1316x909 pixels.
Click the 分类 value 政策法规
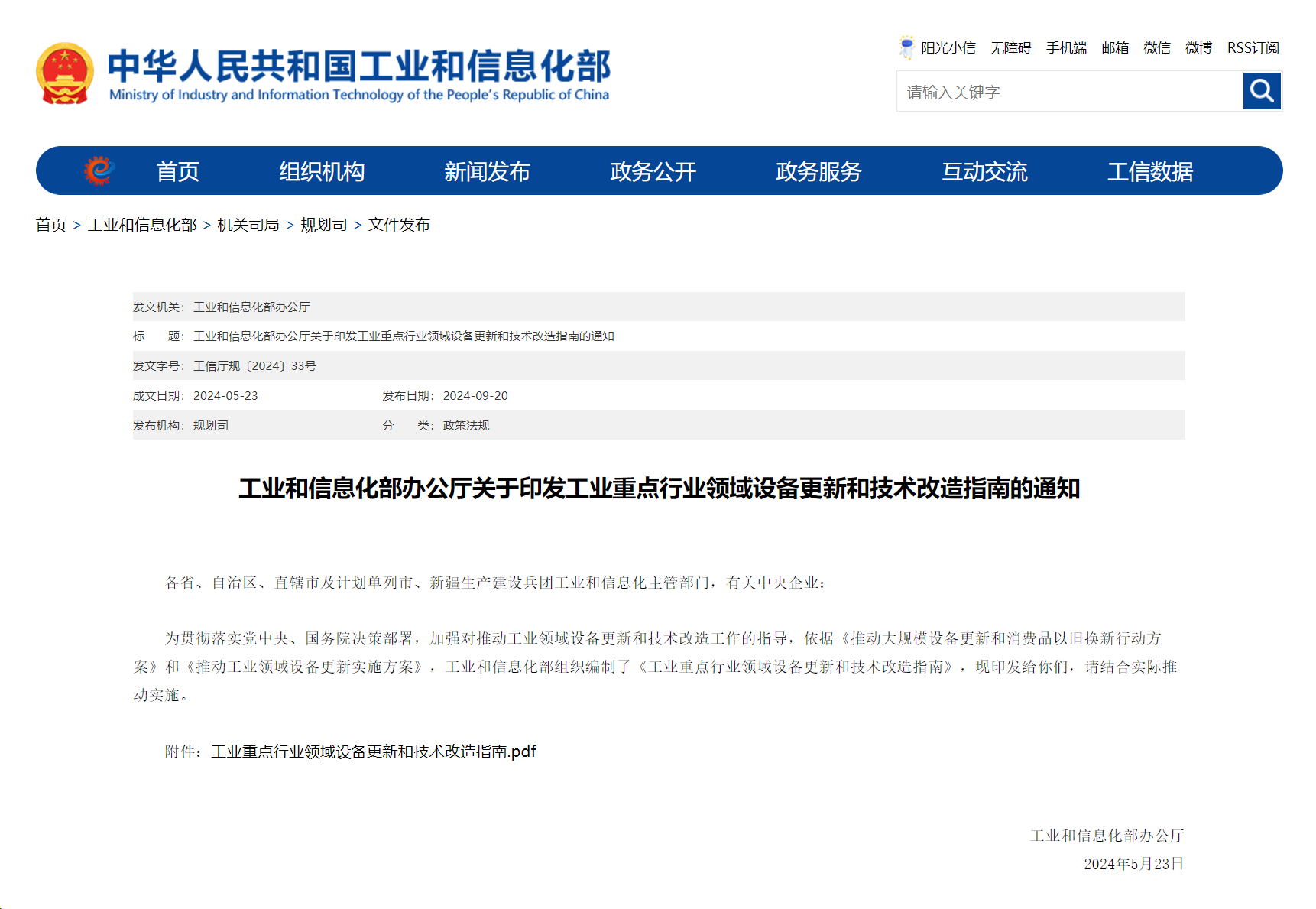pyautogui.click(x=466, y=426)
